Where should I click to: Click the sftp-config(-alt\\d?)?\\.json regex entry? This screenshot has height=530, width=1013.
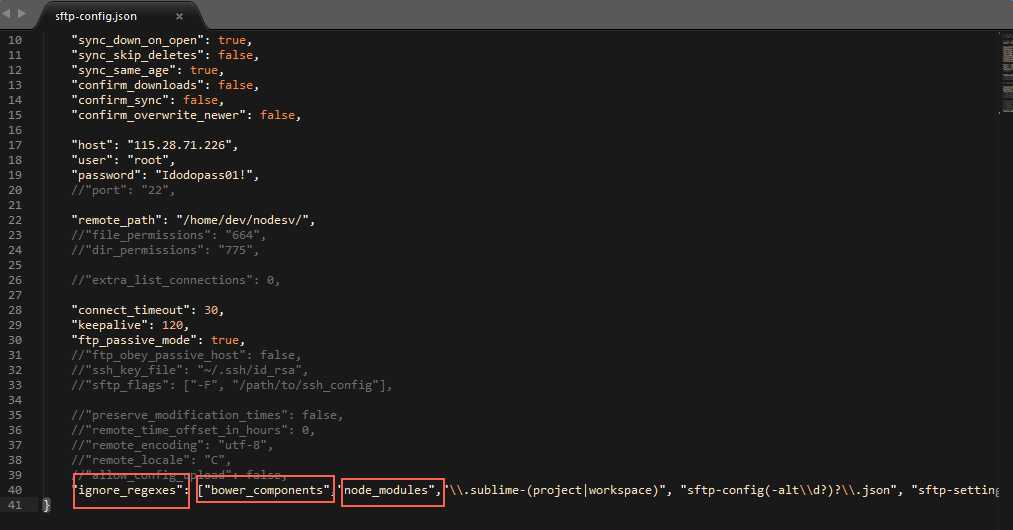[788, 490]
